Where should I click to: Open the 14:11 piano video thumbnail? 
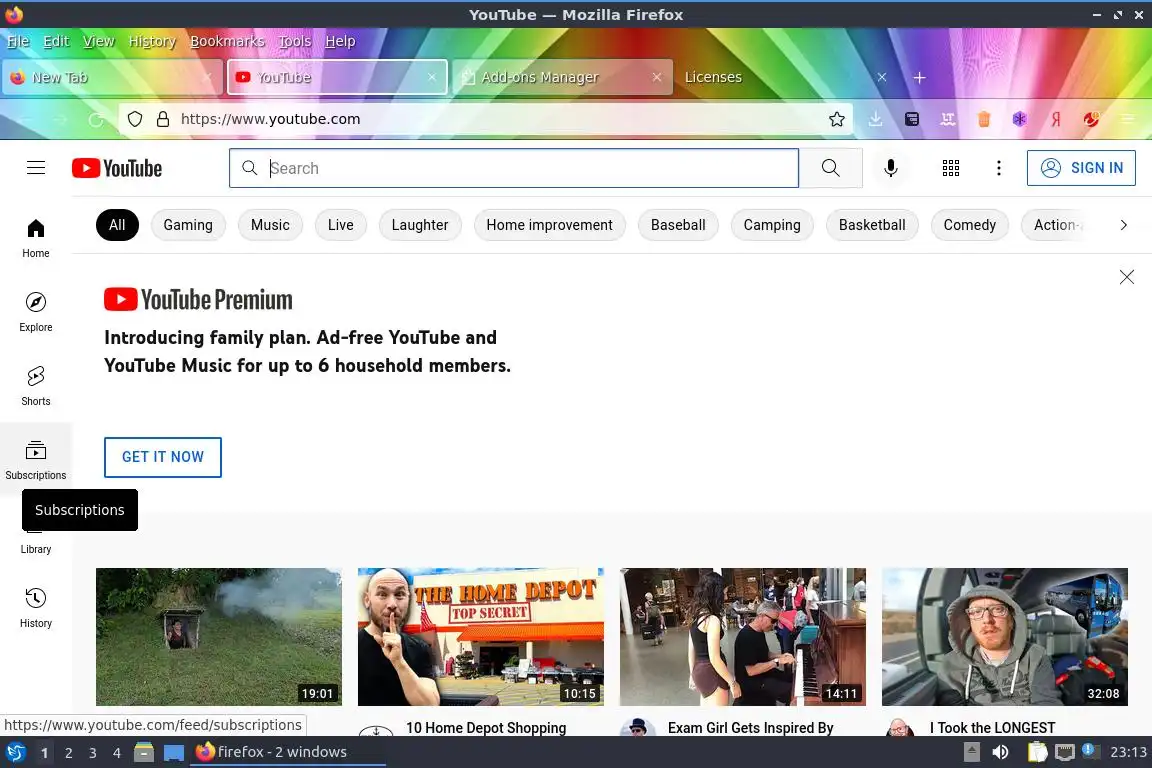(x=743, y=636)
